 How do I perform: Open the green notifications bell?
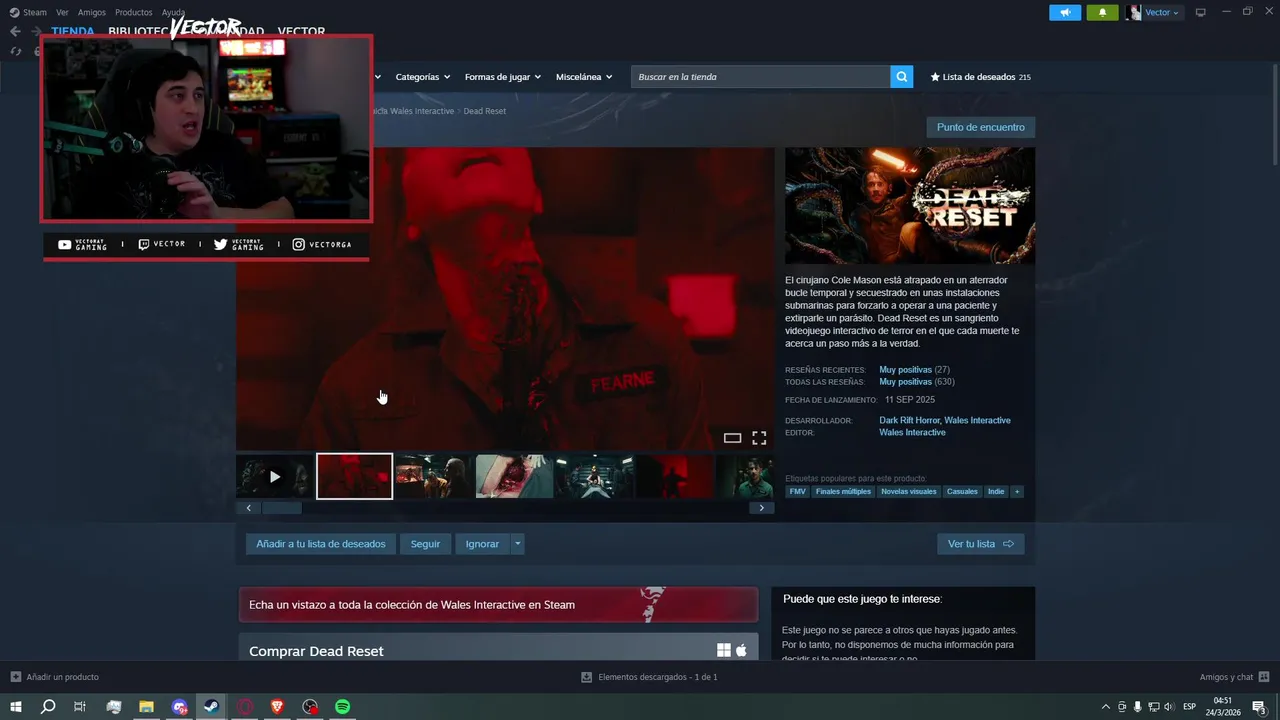tap(1102, 12)
